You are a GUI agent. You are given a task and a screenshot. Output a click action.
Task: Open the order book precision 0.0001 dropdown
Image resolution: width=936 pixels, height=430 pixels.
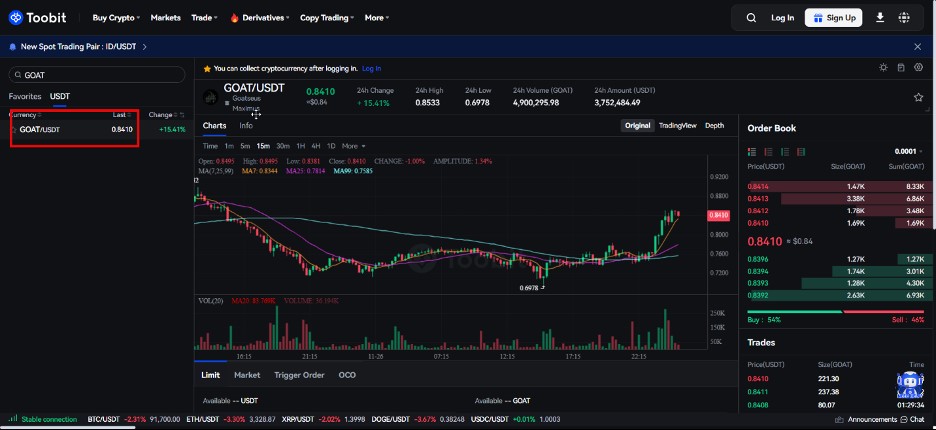pyautogui.click(x=909, y=152)
